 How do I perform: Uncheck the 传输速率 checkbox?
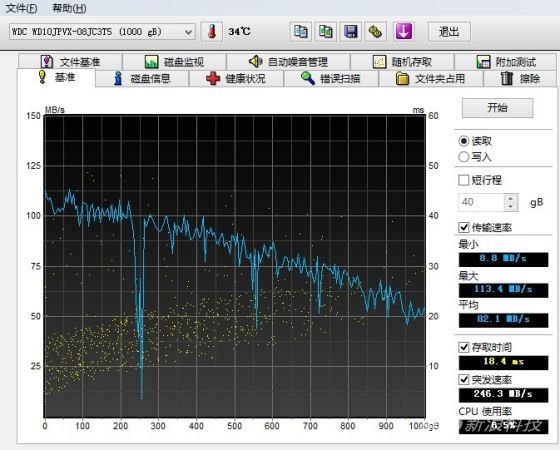pyautogui.click(x=464, y=227)
